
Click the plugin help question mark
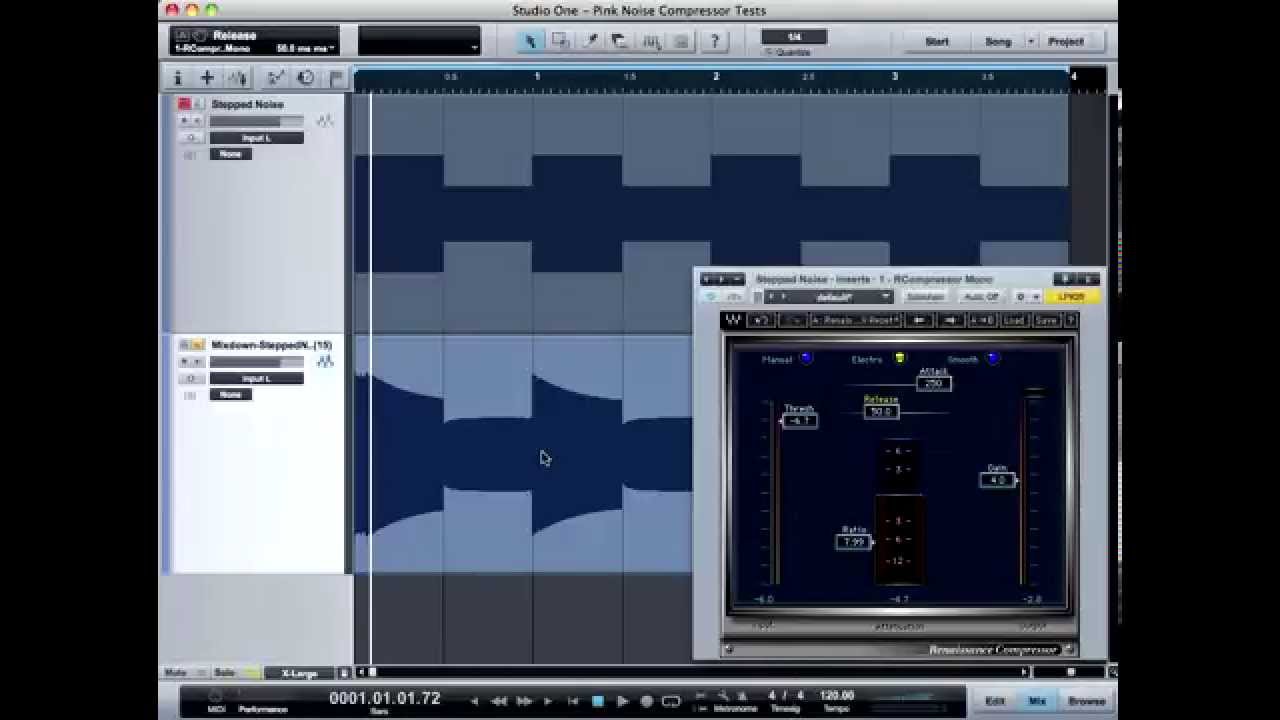(x=1070, y=320)
